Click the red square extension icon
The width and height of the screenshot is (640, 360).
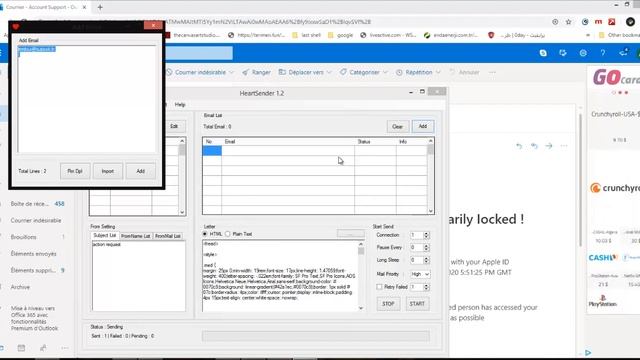[x=611, y=22]
